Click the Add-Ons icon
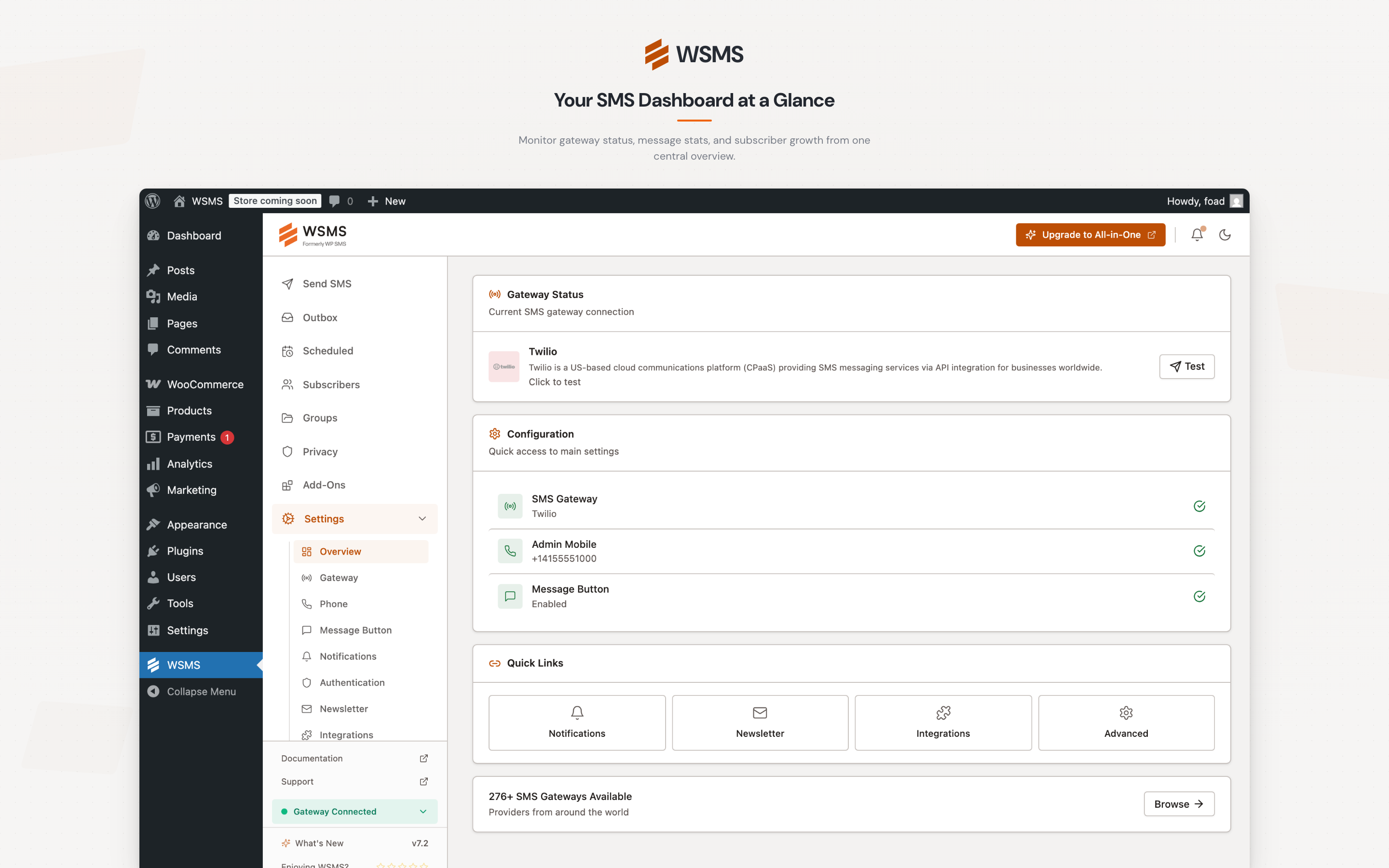The width and height of the screenshot is (1389, 868). pos(287,485)
